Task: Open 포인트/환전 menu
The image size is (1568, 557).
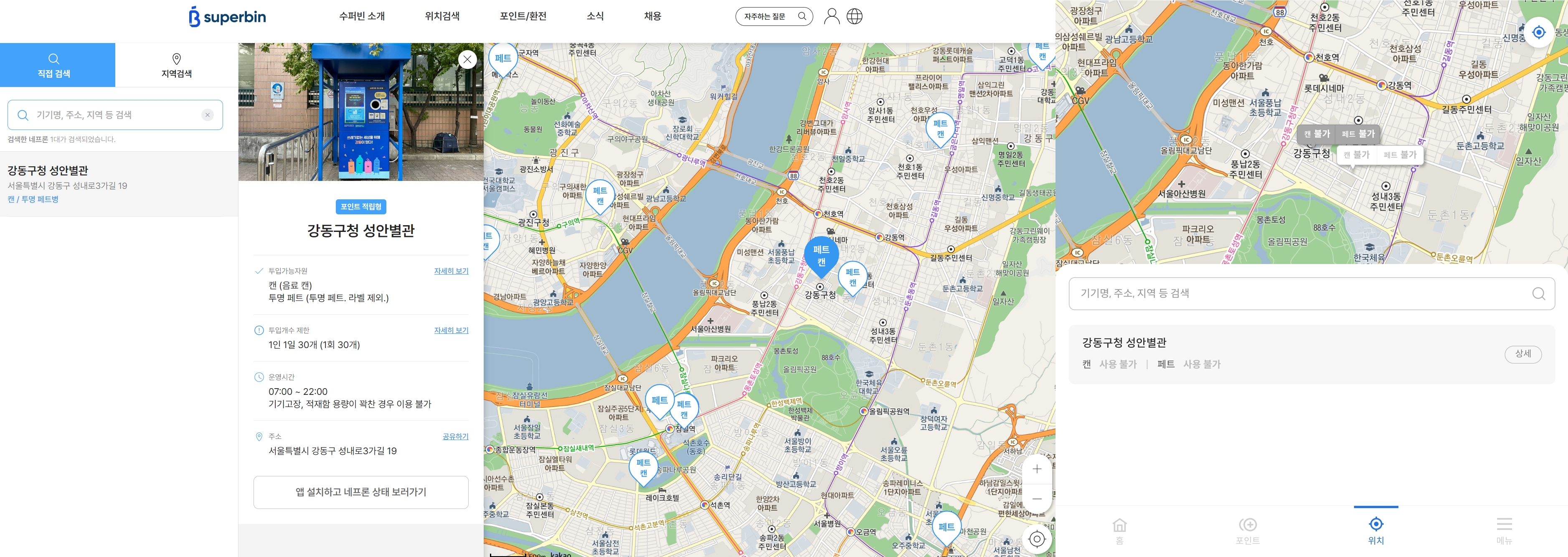Action: [x=523, y=16]
